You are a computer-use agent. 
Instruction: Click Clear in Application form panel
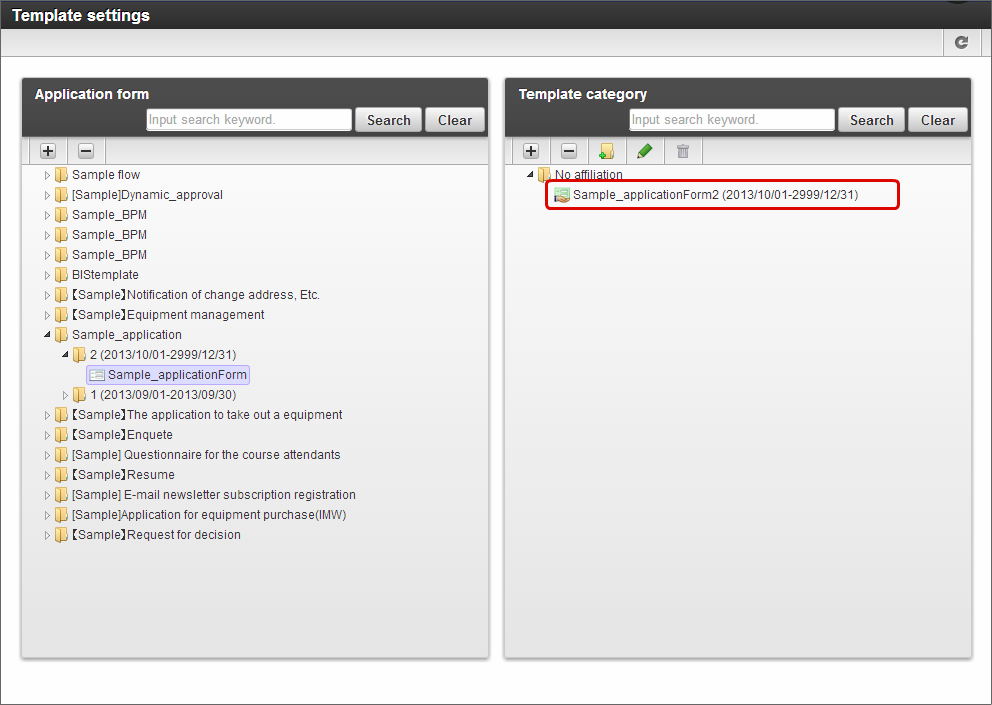[455, 120]
